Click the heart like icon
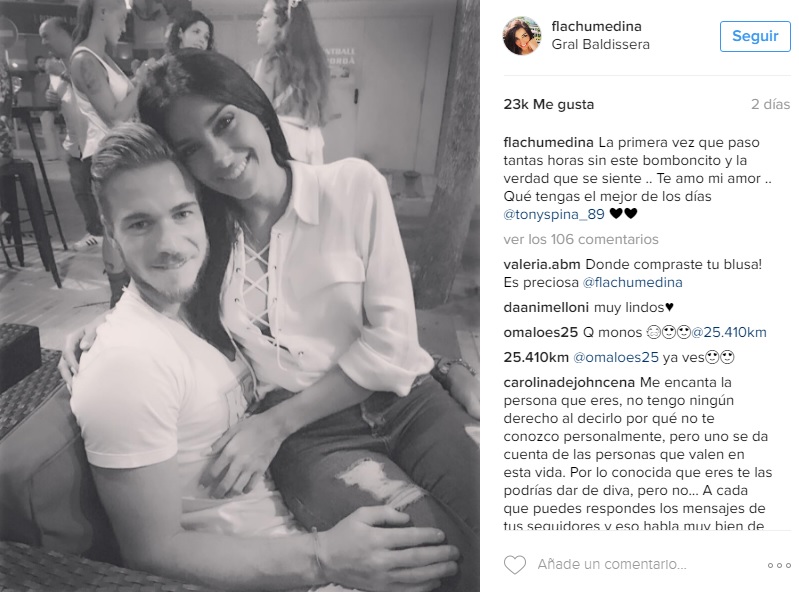This screenshot has width=799, height=592. (515, 564)
